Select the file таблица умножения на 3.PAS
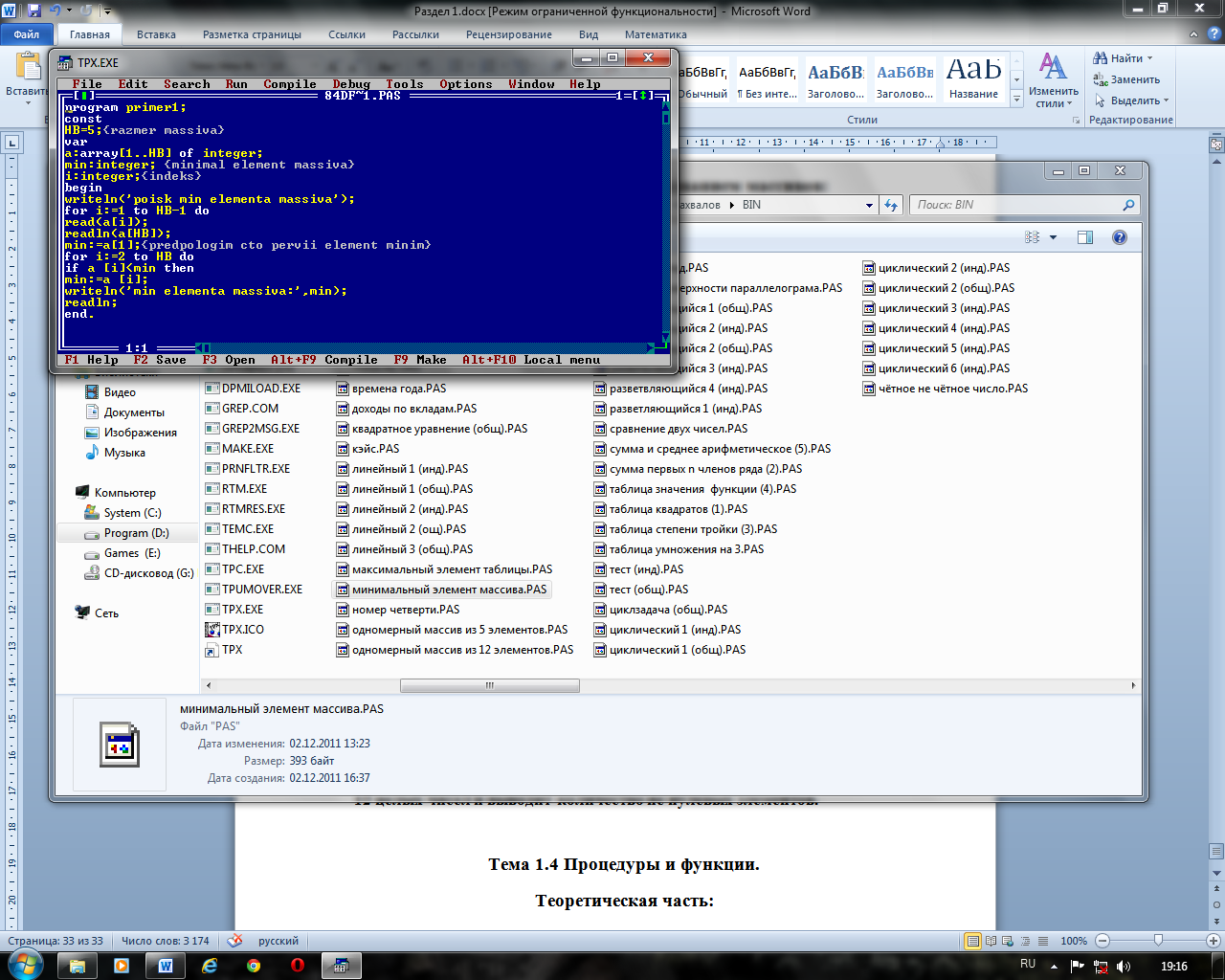Screen dimensions: 1225x980 tap(679, 549)
